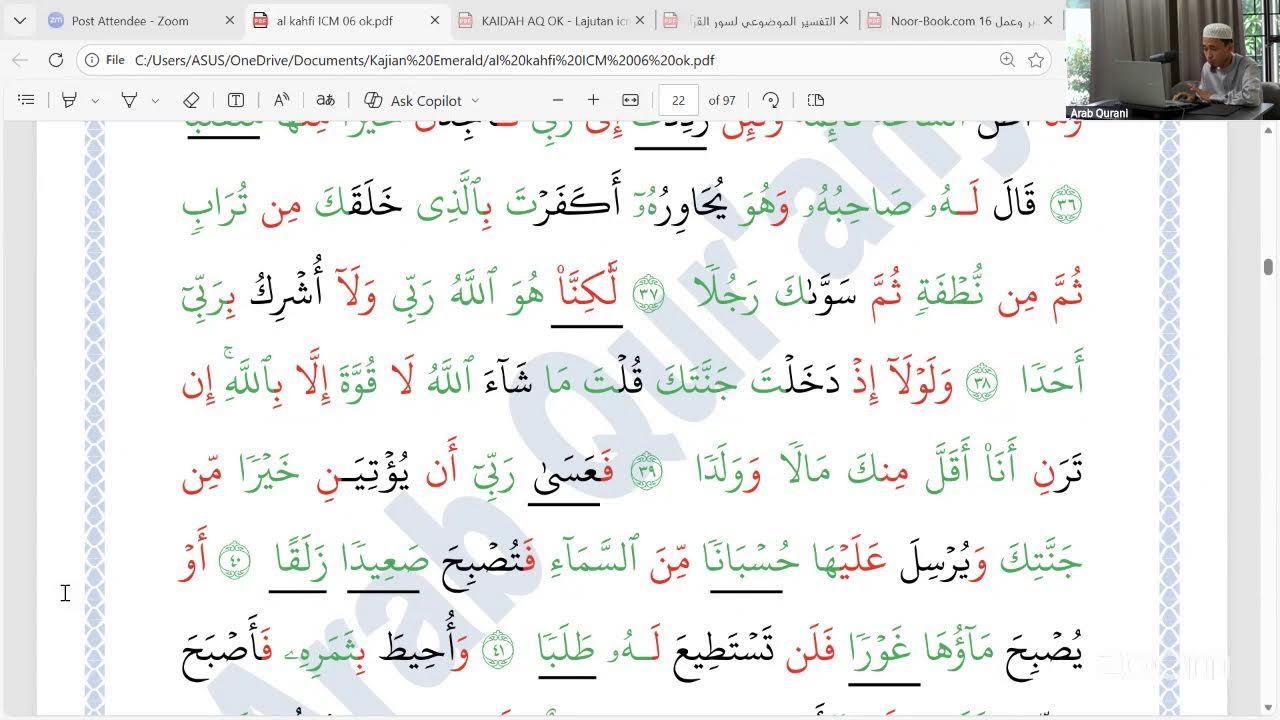Open highlight color options dropdown
The height and width of the screenshot is (720, 1280).
coord(95,101)
